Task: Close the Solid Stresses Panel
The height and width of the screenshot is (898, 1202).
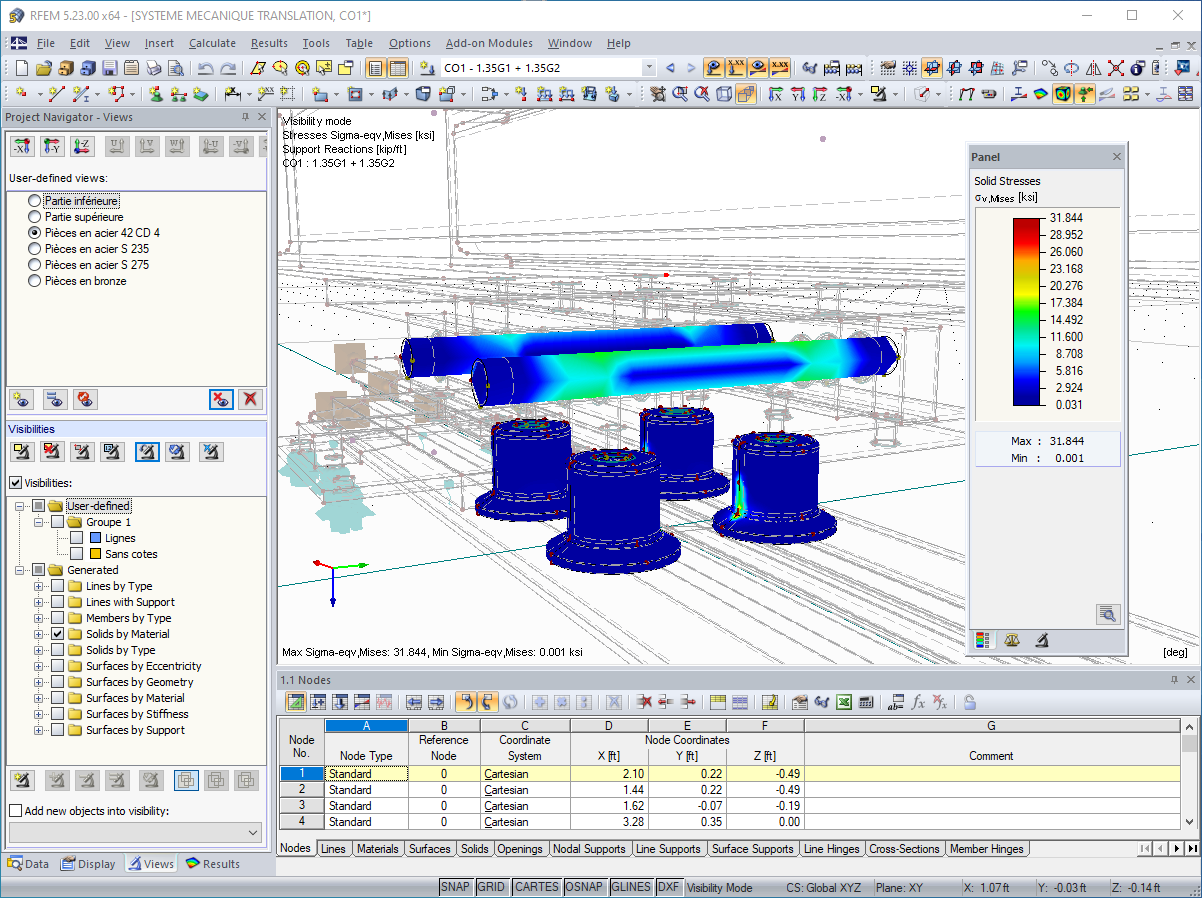Action: point(1117,157)
